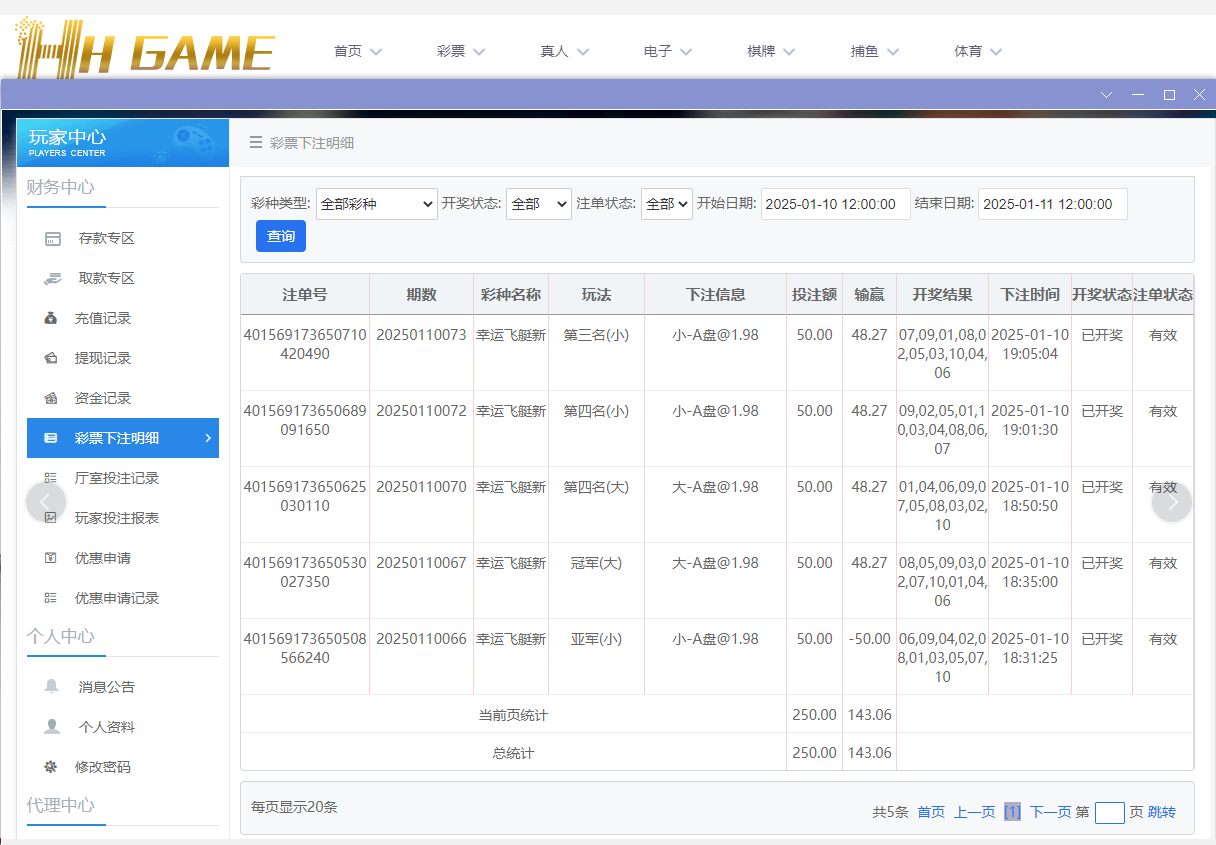Open 消息公告 announcements via its bell icon

click(x=54, y=686)
